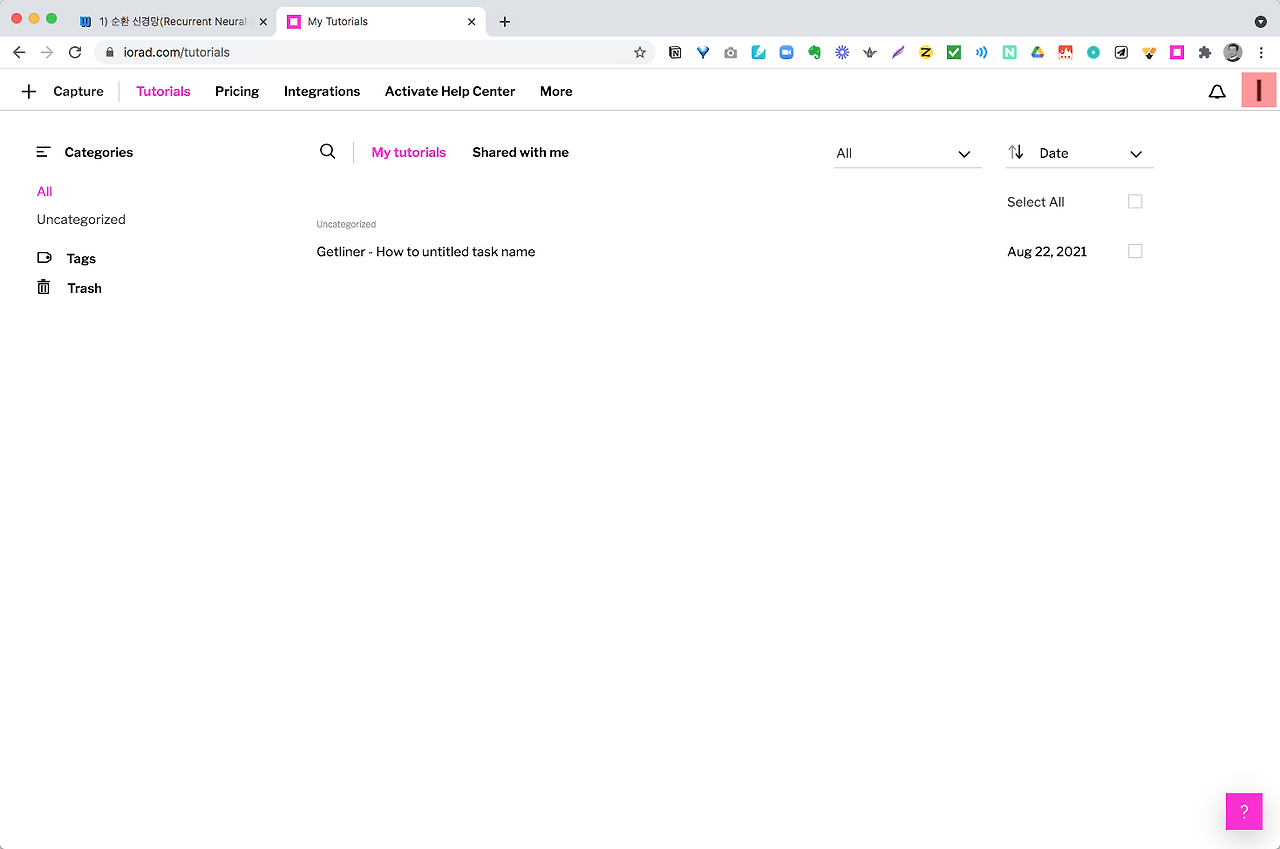Image resolution: width=1280 pixels, height=849 pixels.
Task: Click Activate Help Center
Action: tap(450, 91)
